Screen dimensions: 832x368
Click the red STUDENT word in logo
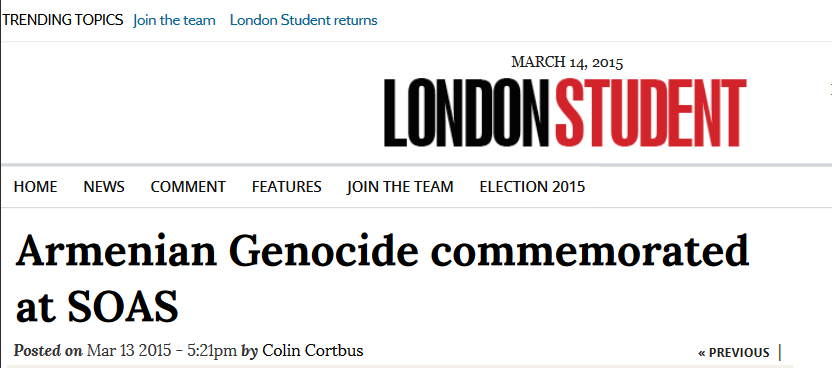[651, 112]
